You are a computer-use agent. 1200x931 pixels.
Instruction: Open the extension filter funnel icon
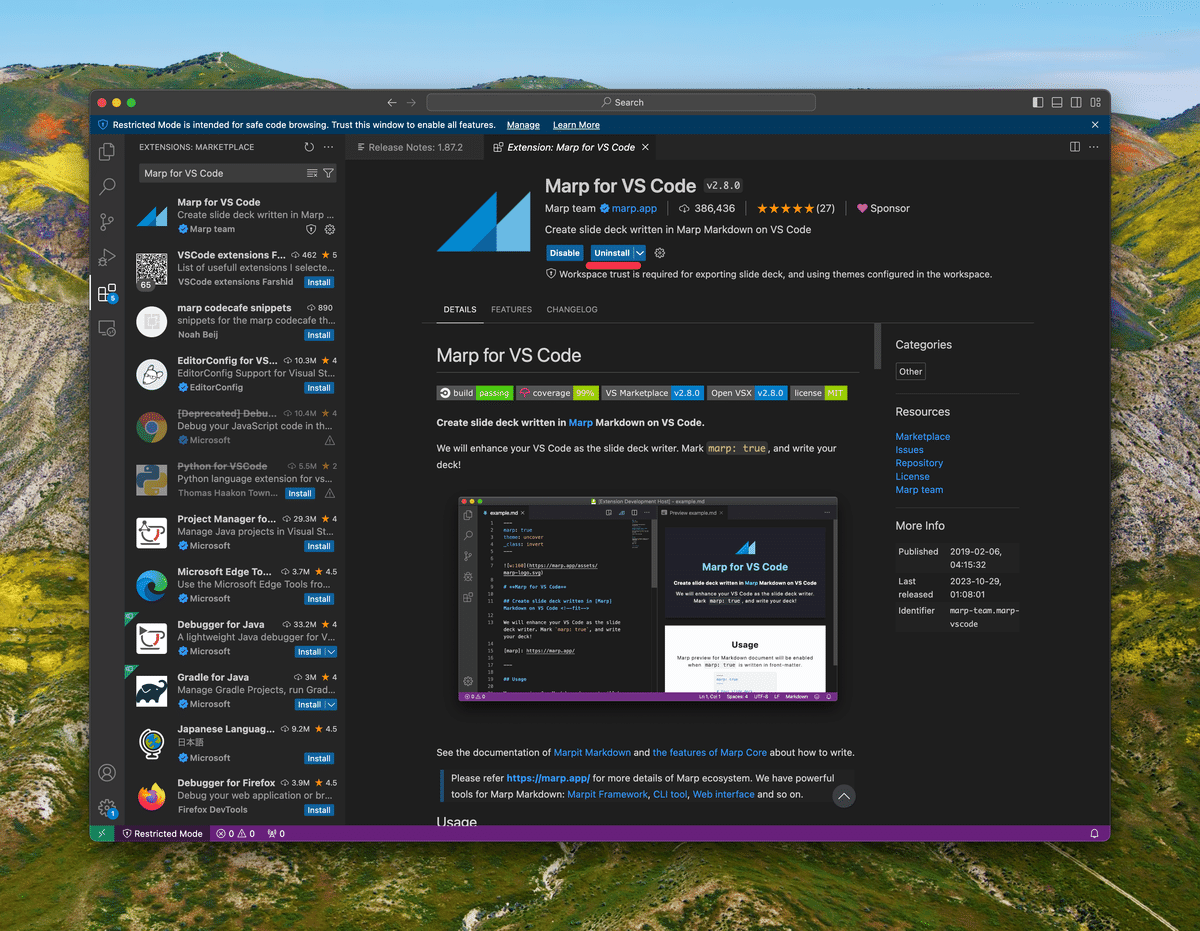click(328, 173)
